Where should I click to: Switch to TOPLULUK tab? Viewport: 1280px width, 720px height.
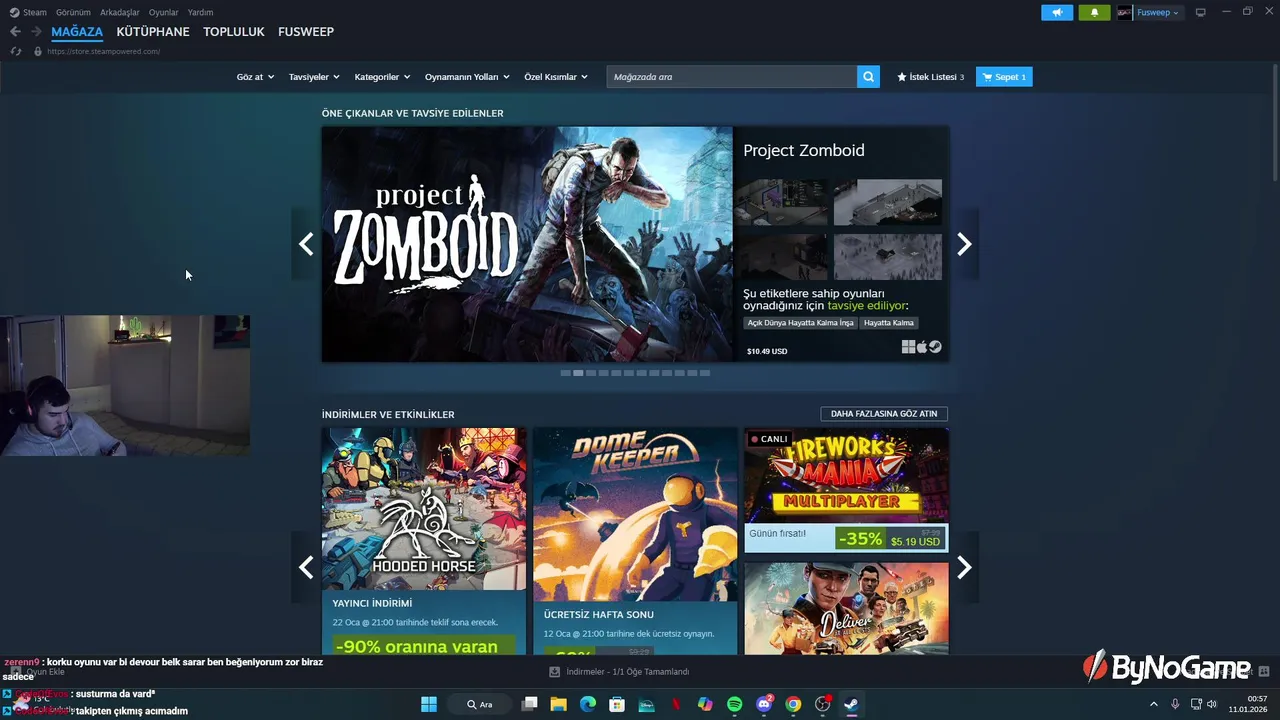(234, 32)
